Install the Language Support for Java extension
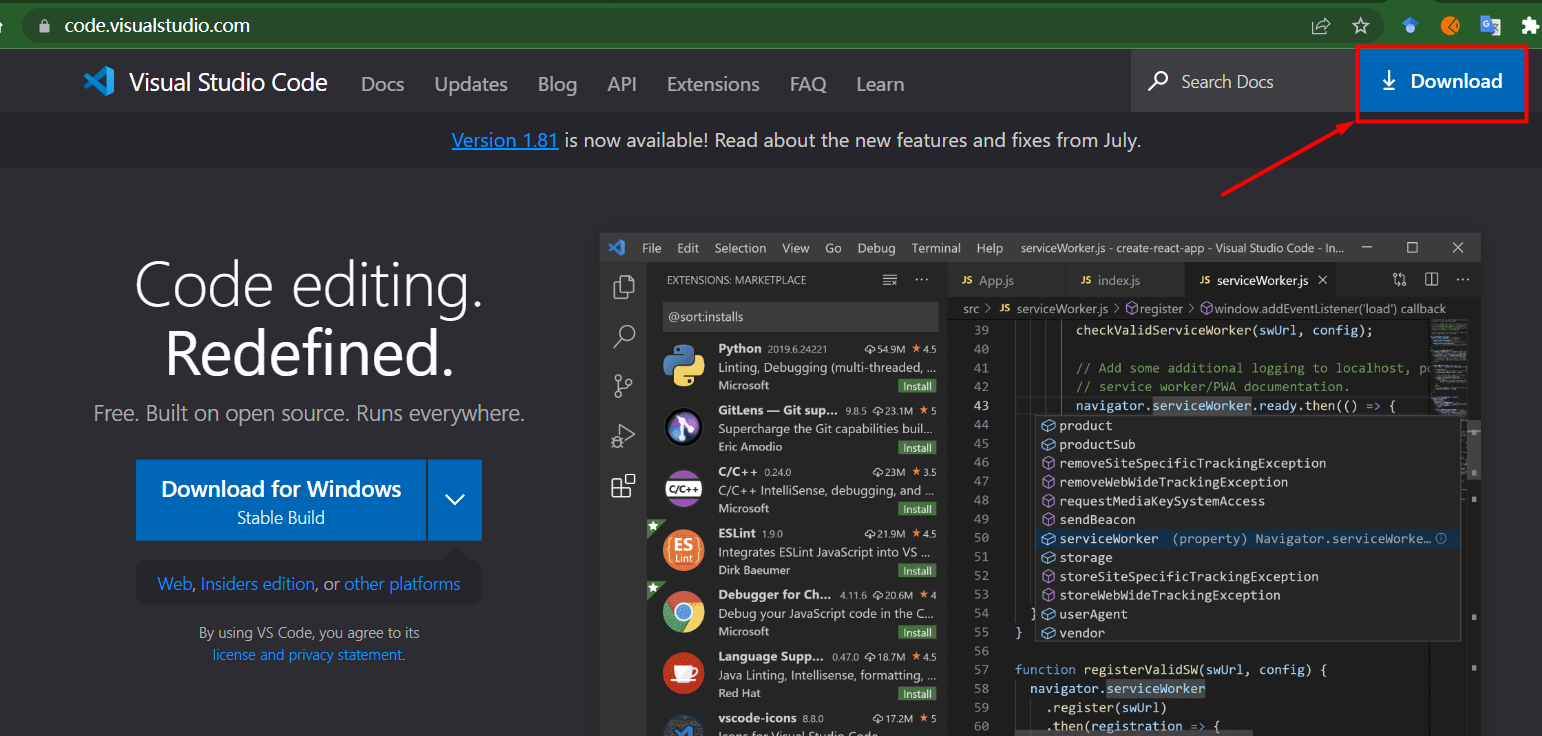This screenshot has width=1542, height=736. pyautogui.click(x=917, y=694)
